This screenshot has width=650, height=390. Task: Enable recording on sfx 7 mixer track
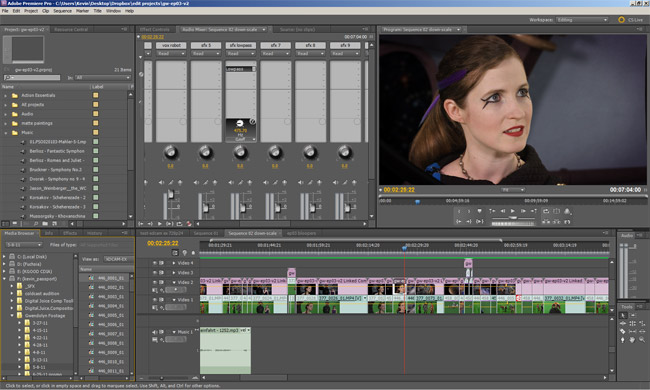point(284,182)
